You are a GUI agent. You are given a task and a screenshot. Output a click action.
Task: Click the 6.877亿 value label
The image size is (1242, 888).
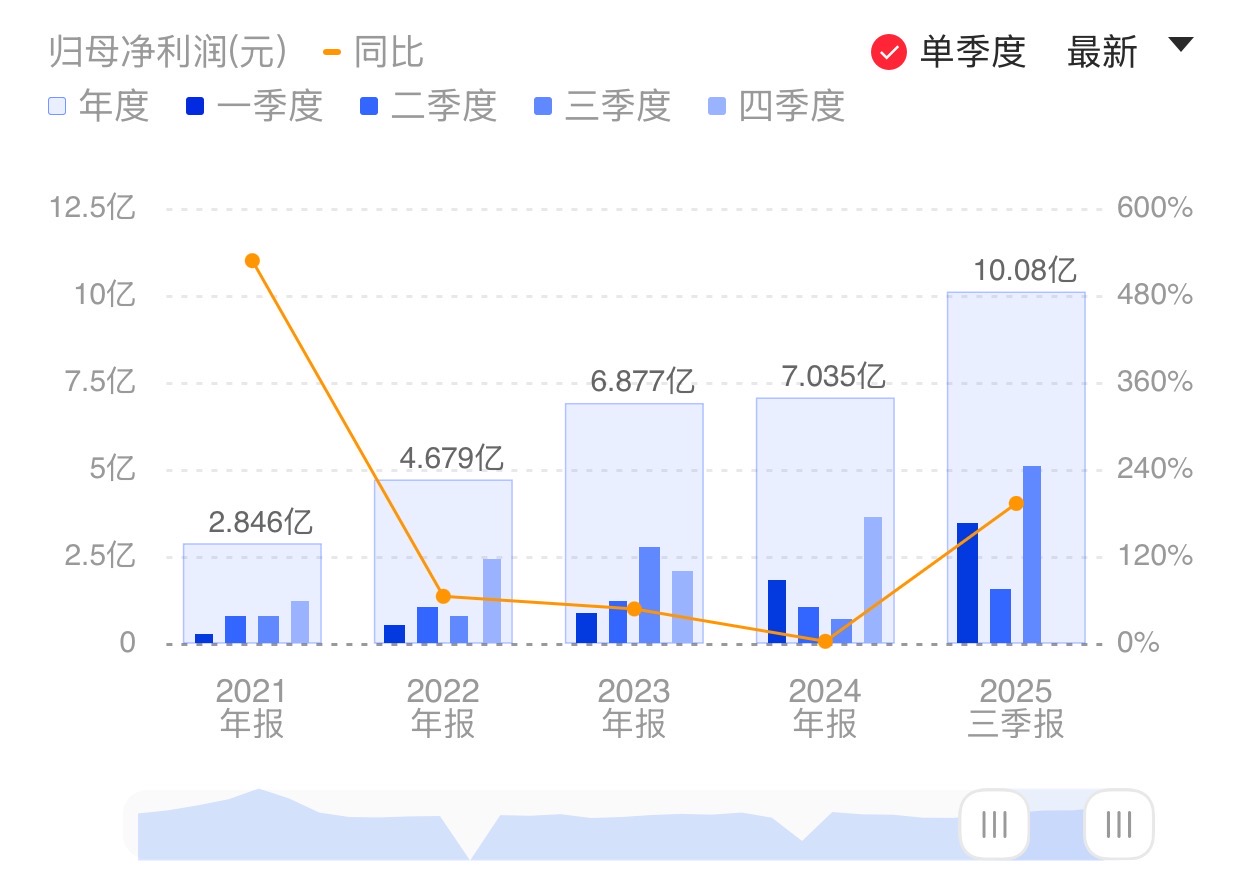[642, 381]
